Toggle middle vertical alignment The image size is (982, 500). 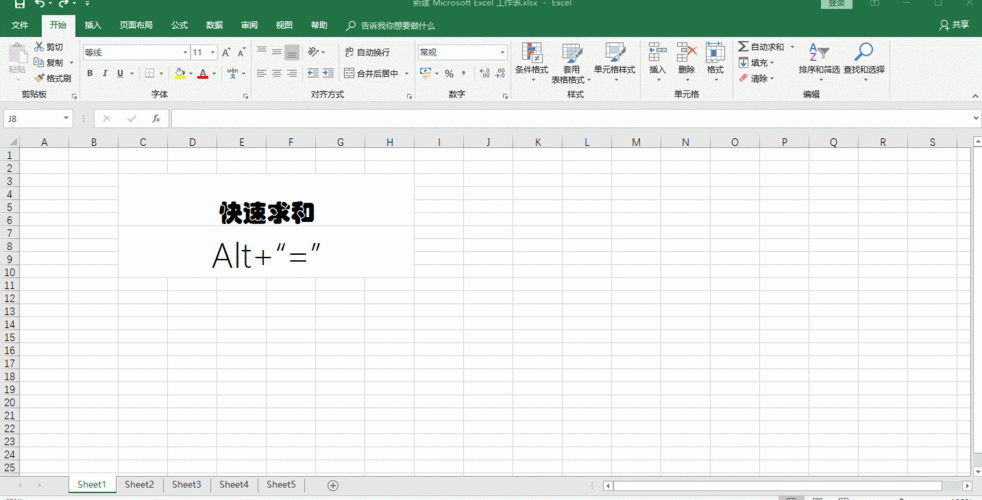[x=277, y=52]
